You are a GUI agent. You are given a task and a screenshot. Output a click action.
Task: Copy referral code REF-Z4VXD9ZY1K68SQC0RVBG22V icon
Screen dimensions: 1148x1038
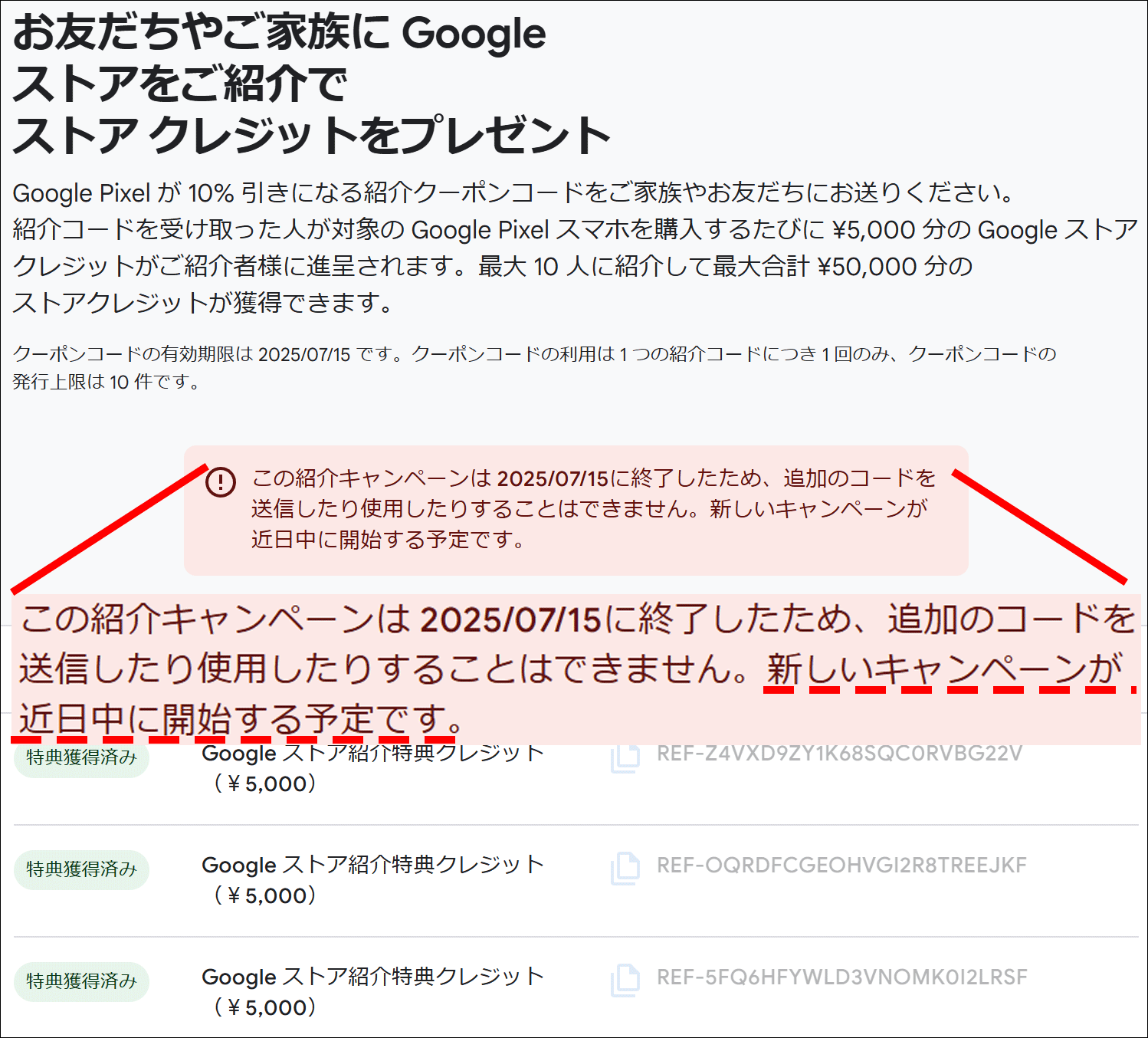[x=625, y=758]
